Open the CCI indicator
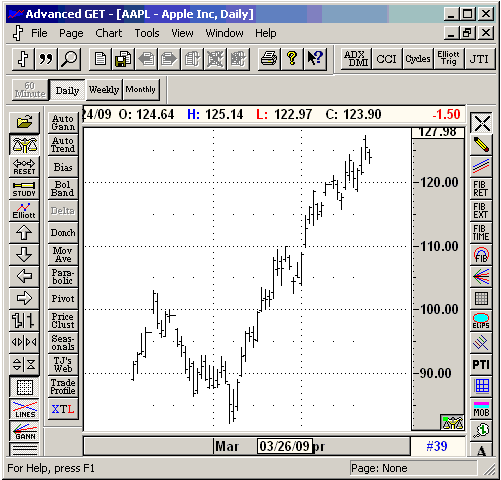The image size is (501, 480). (x=386, y=59)
